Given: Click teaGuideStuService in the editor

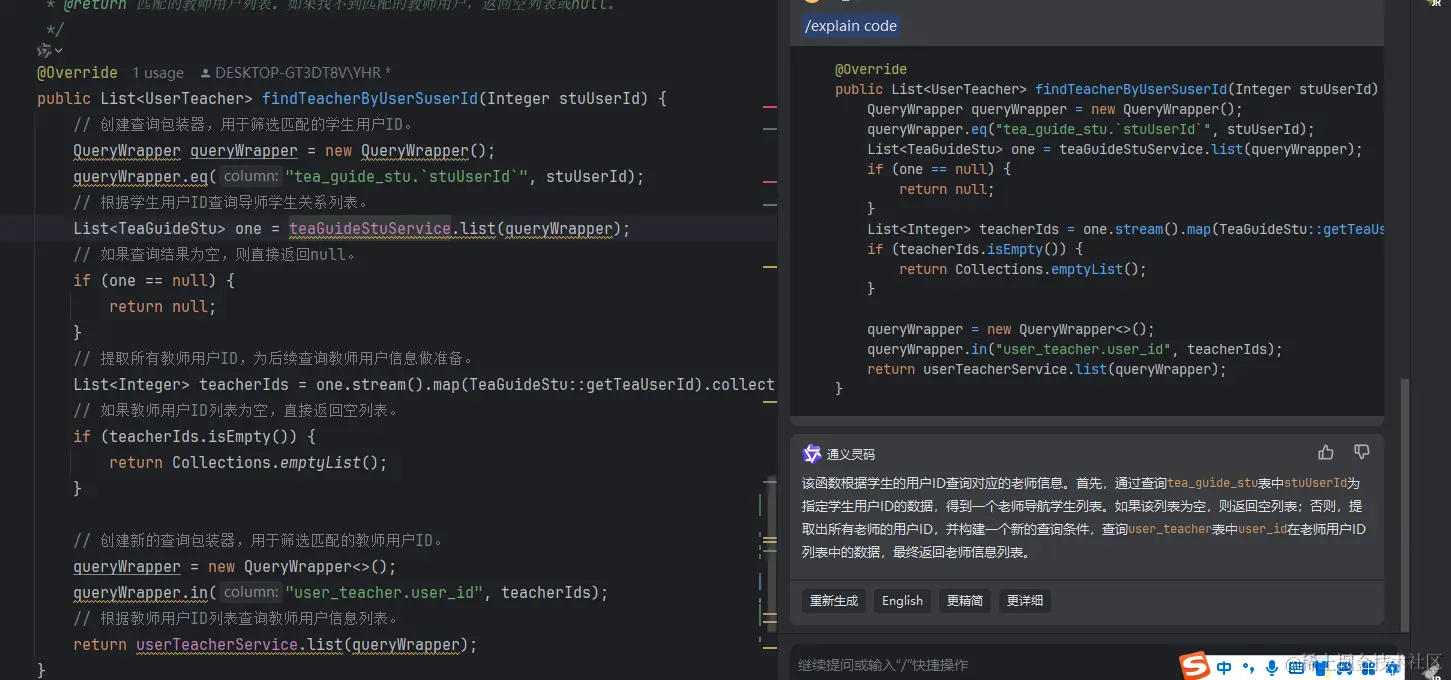Looking at the screenshot, I should pyautogui.click(x=370, y=228).
